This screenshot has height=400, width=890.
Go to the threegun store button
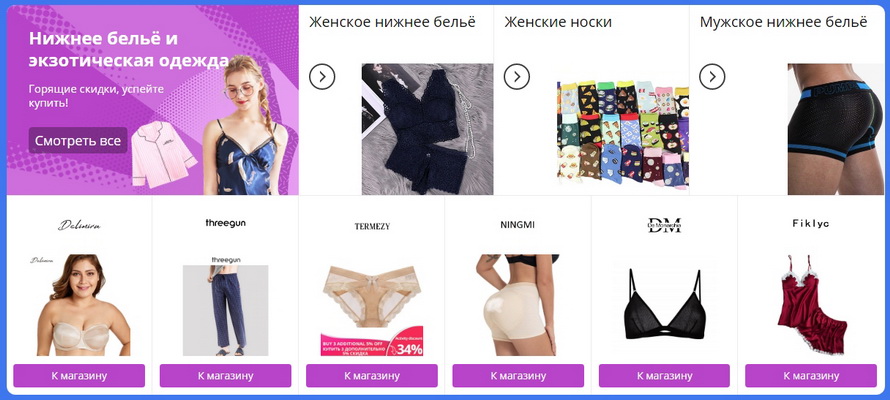[225, 376]
